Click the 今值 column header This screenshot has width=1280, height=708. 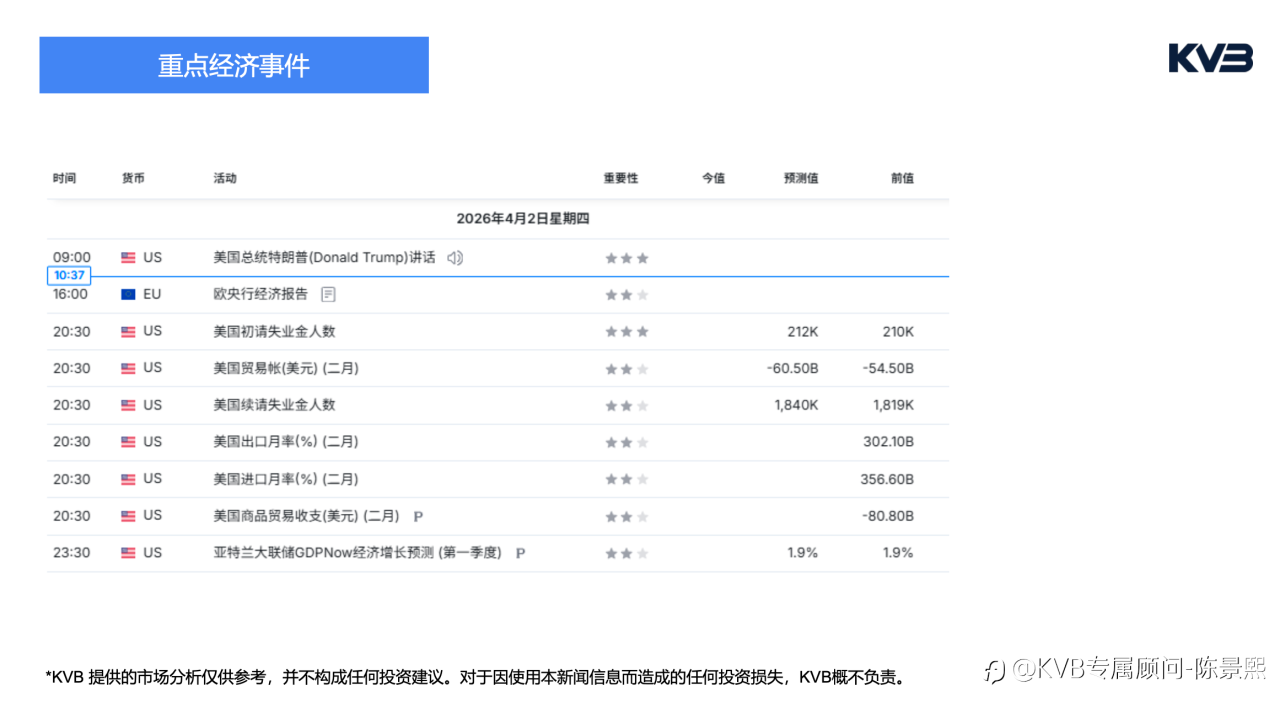pos(713,178)
